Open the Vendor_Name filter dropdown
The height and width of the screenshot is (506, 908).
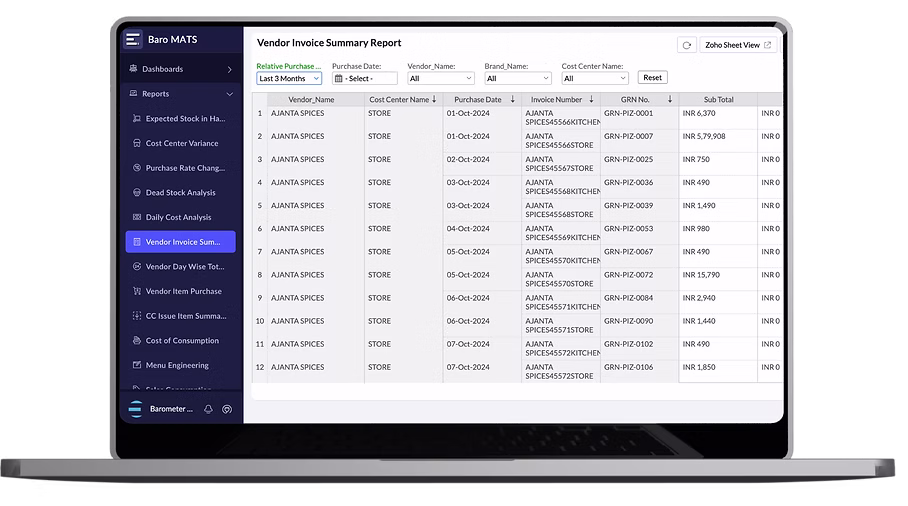(x=441, y=78)
